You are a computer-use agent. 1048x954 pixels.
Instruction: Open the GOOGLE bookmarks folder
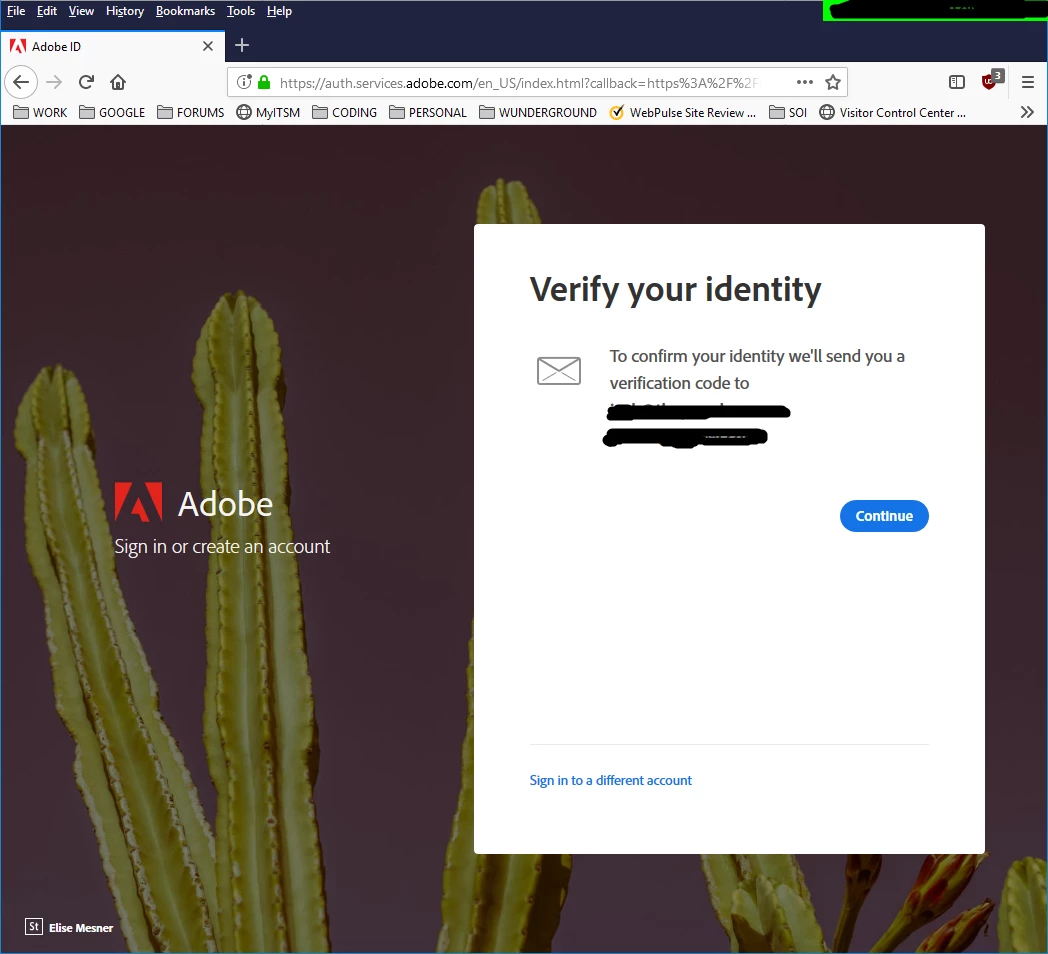pos(112,112)
